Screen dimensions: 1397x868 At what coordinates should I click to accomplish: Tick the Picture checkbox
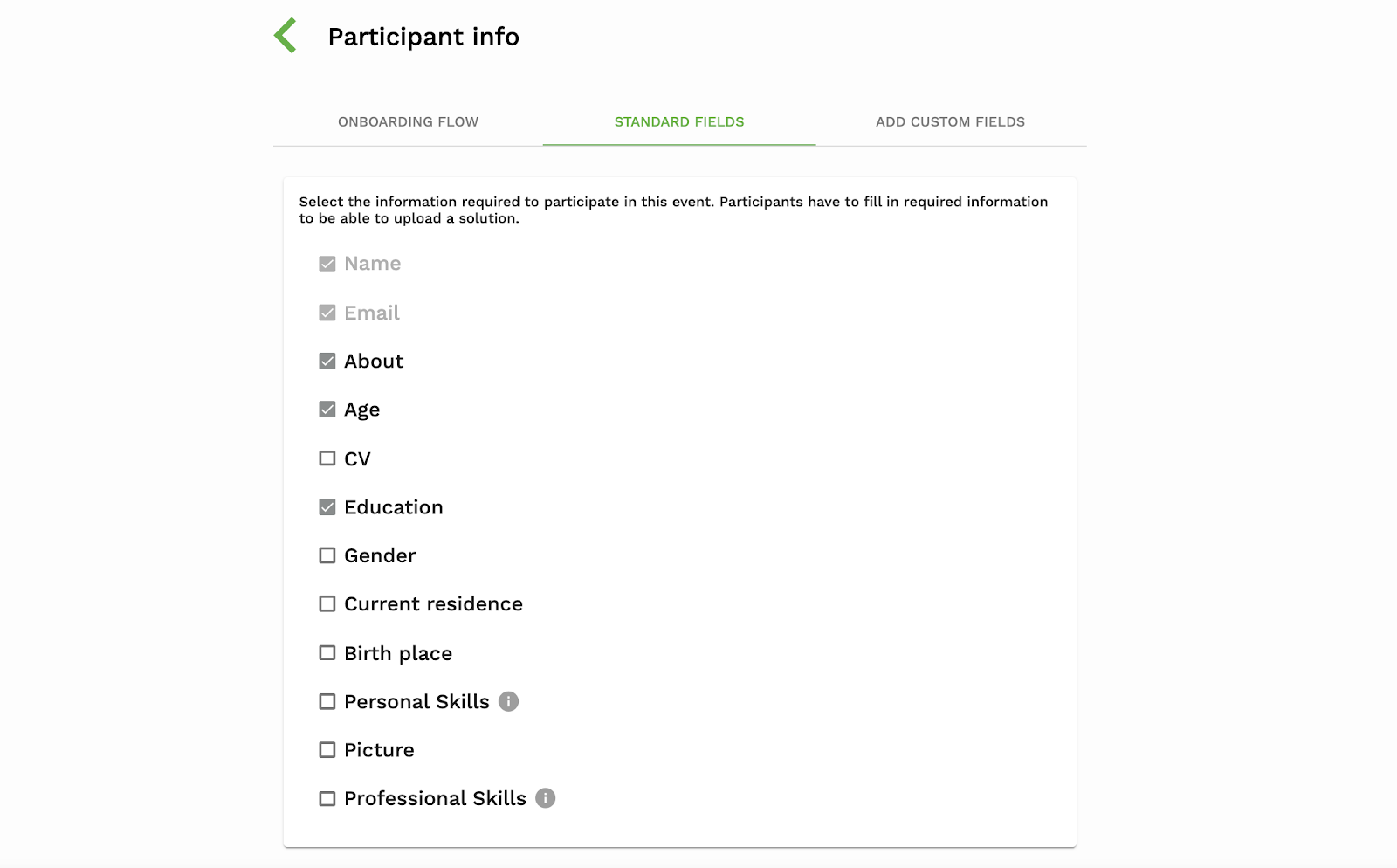327,750
